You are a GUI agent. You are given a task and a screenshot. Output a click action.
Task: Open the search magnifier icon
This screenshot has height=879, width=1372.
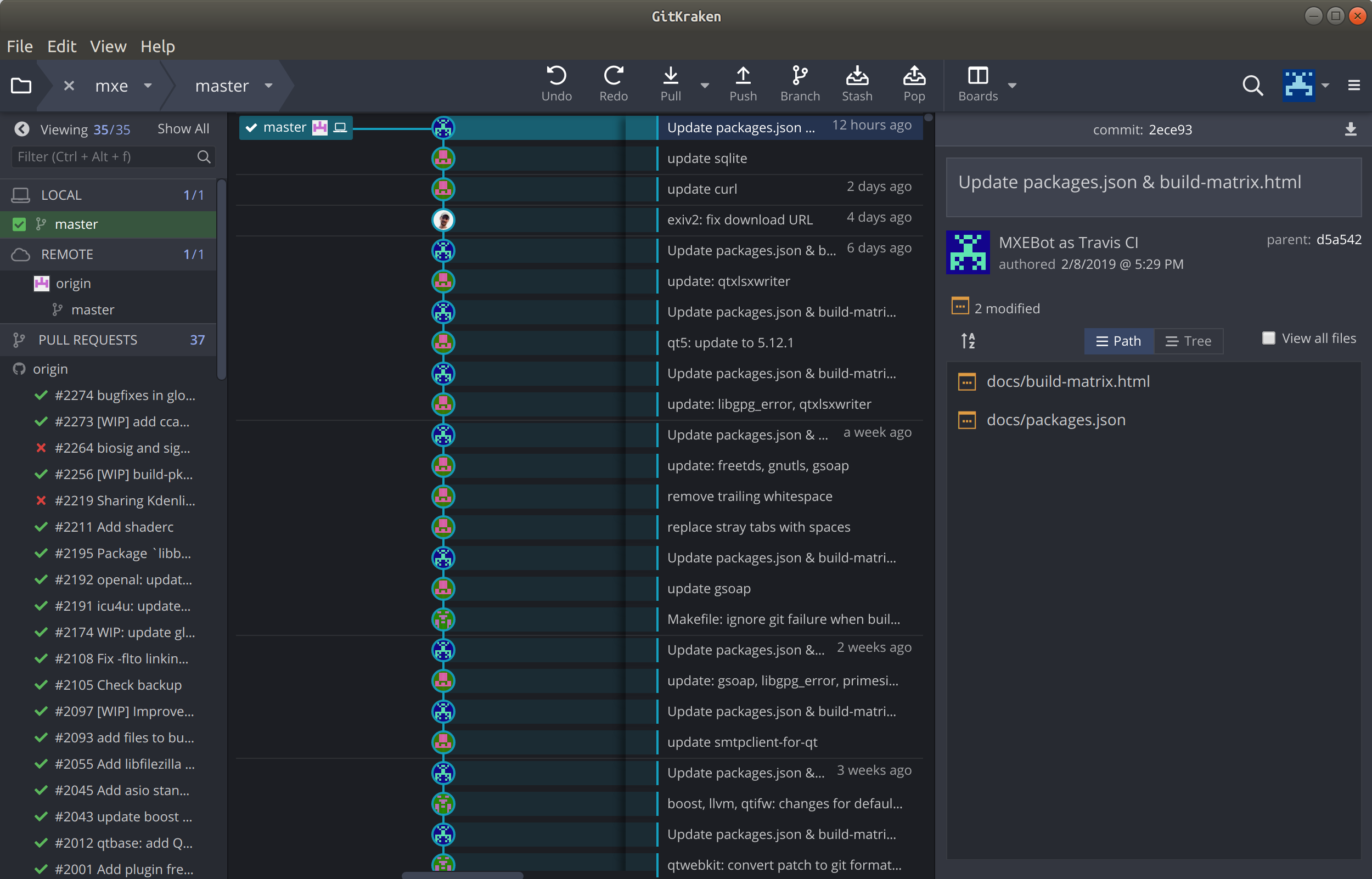coord(1252,86)
